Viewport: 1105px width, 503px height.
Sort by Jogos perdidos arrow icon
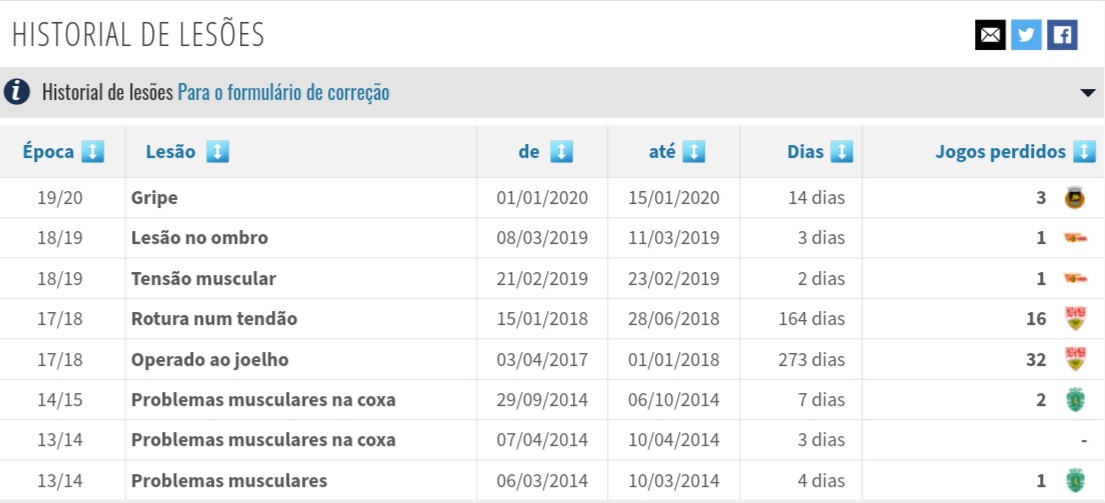tap(1084, 152)
